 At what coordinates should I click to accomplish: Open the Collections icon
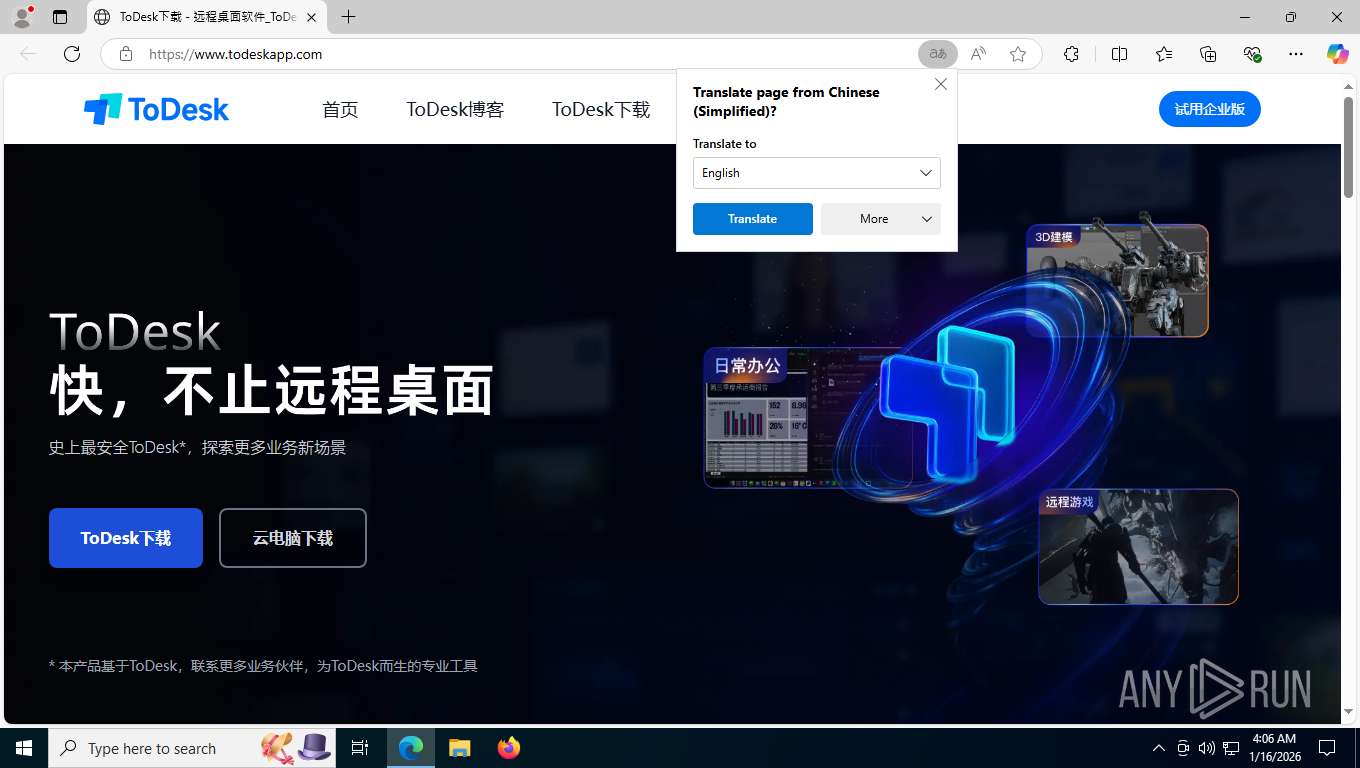pos(1208,54)
